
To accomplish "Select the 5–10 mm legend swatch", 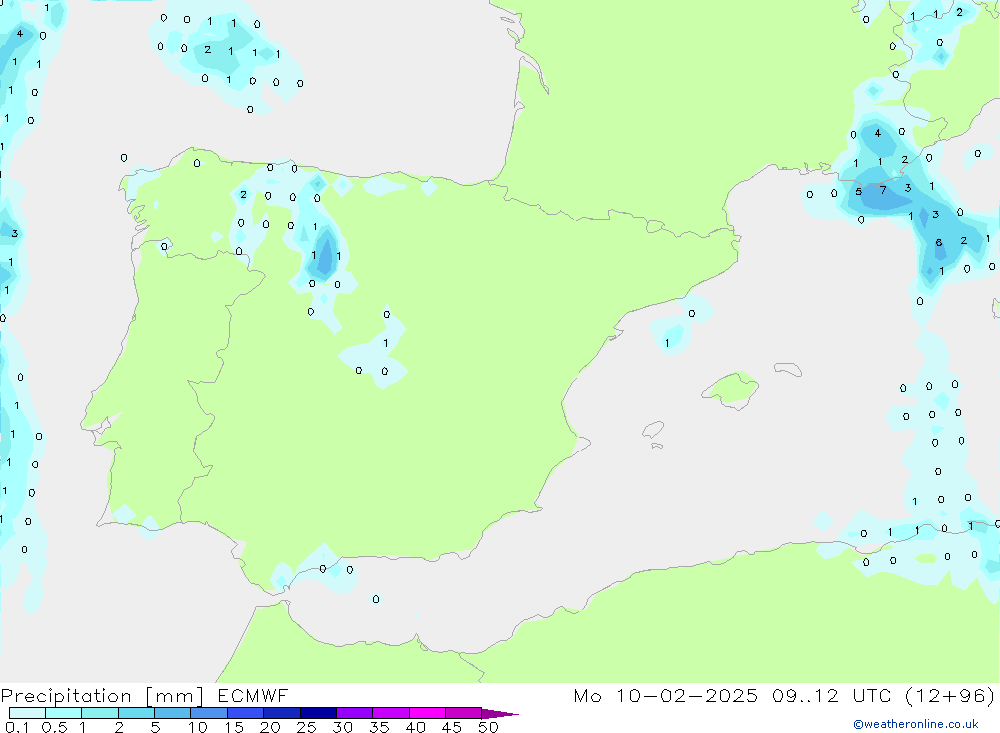I will 172,713.
